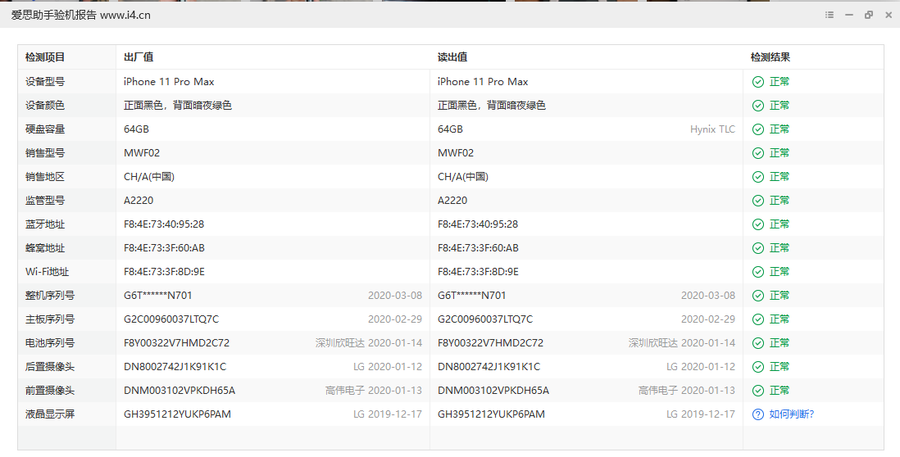
Task: Click factory value CH/A(中国)
Action: point(149,177)
